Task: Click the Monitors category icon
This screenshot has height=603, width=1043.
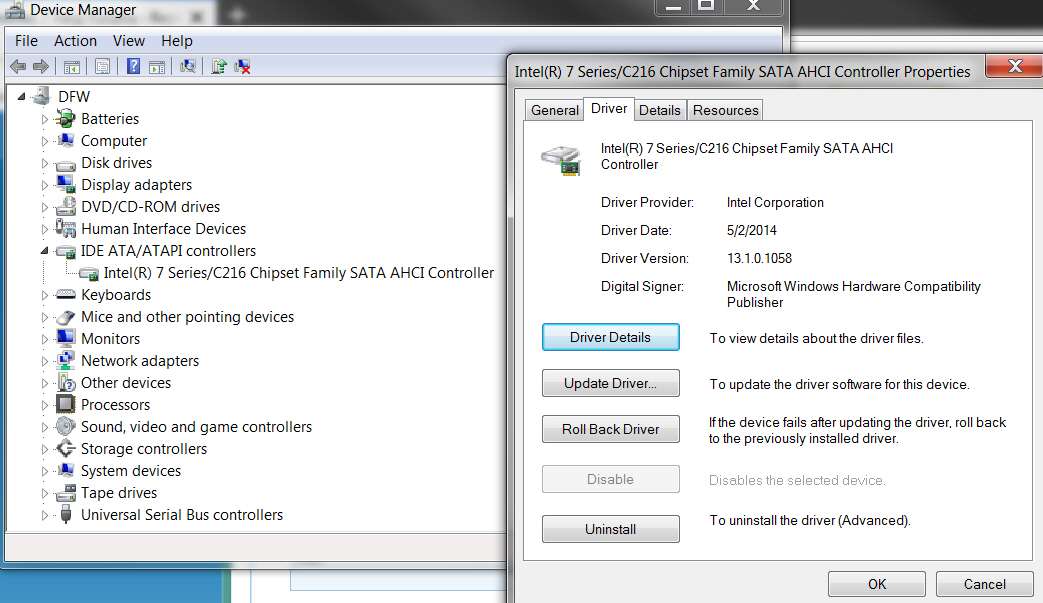Action: point(65,338)
